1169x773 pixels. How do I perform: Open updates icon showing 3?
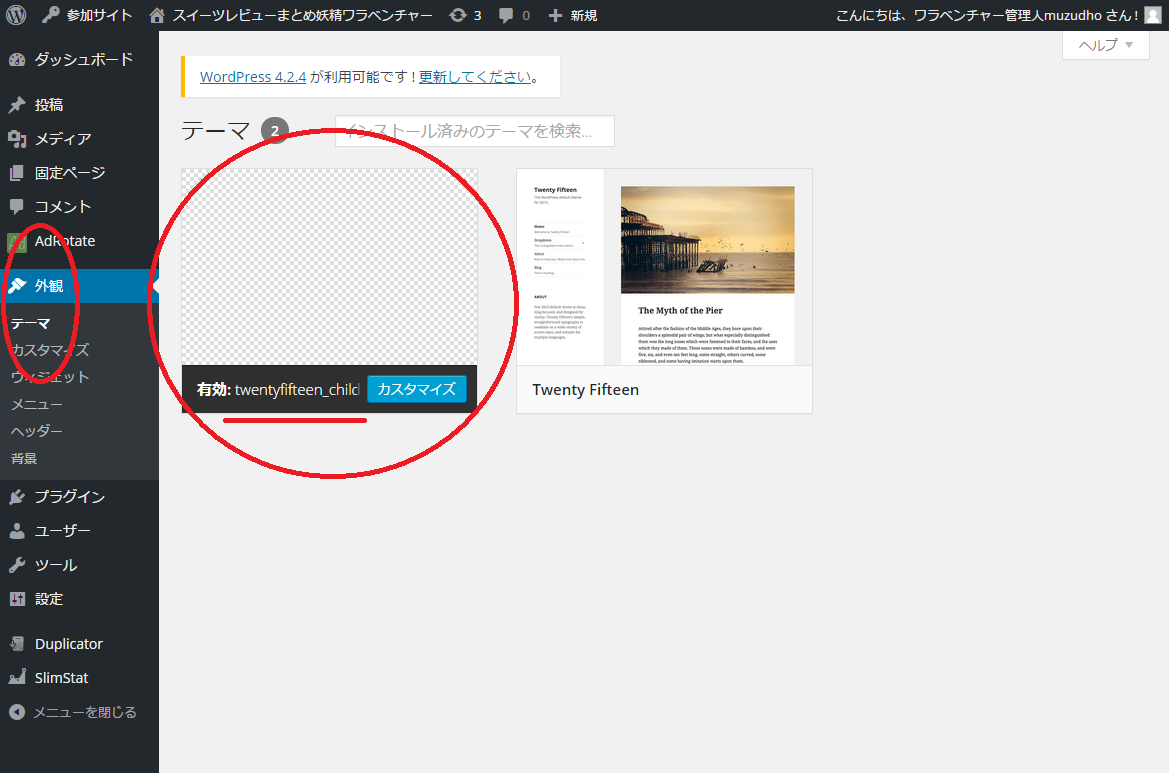458,15
